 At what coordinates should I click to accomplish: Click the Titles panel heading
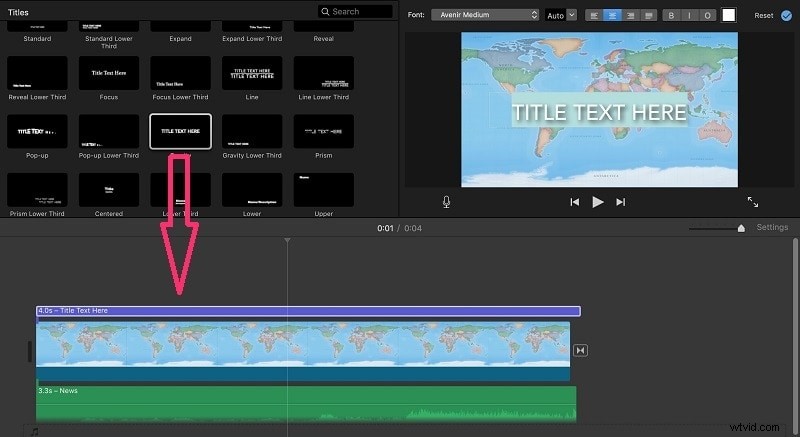(x=18, y=12)
